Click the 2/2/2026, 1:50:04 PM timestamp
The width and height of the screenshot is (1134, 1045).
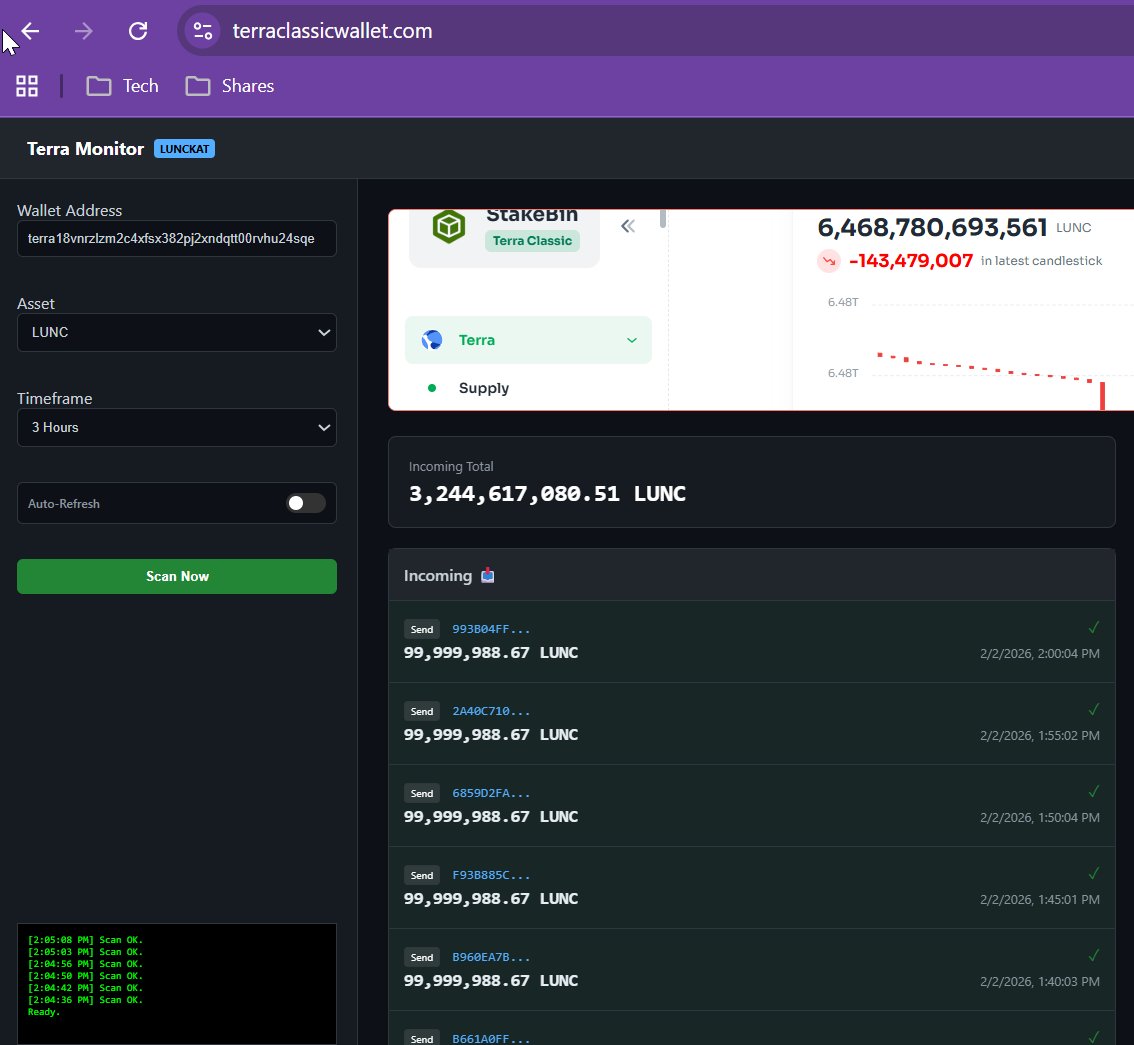(1039, 818)
